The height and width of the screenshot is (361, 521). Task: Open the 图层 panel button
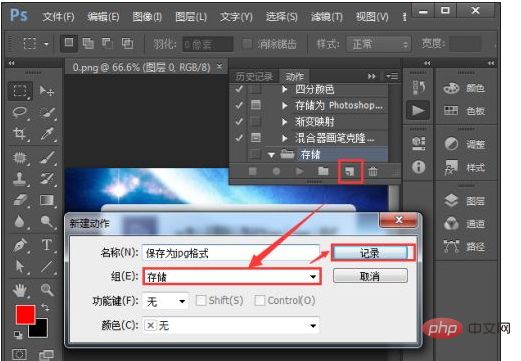point(465,201)
